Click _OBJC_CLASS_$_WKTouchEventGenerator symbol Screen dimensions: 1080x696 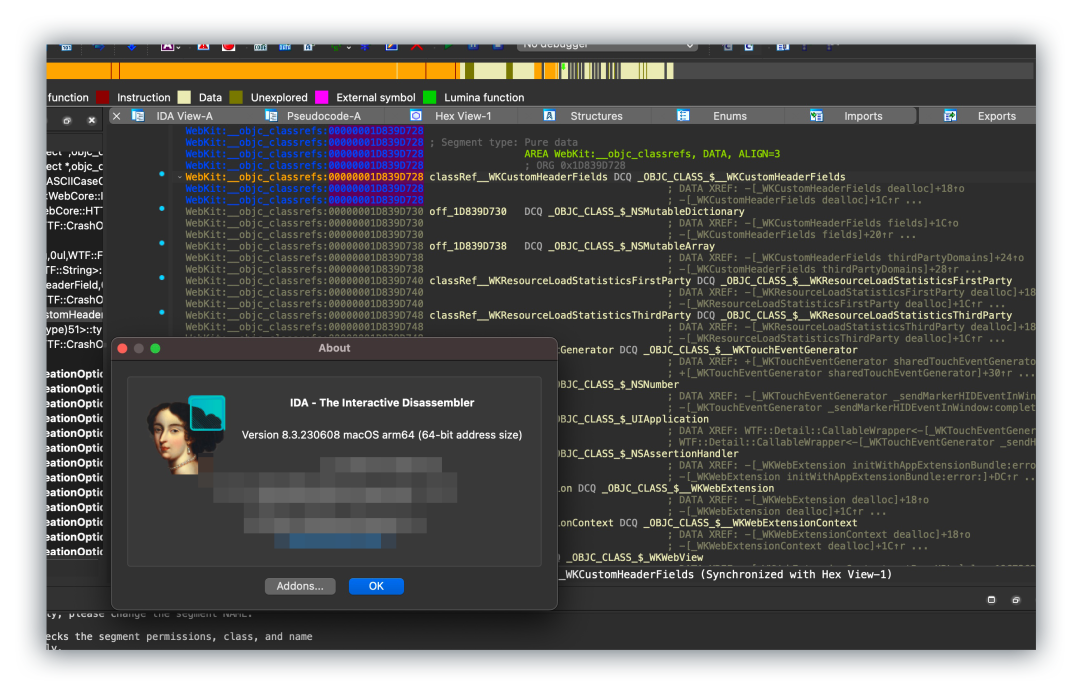pyautogui.click(x=750, y=350)
